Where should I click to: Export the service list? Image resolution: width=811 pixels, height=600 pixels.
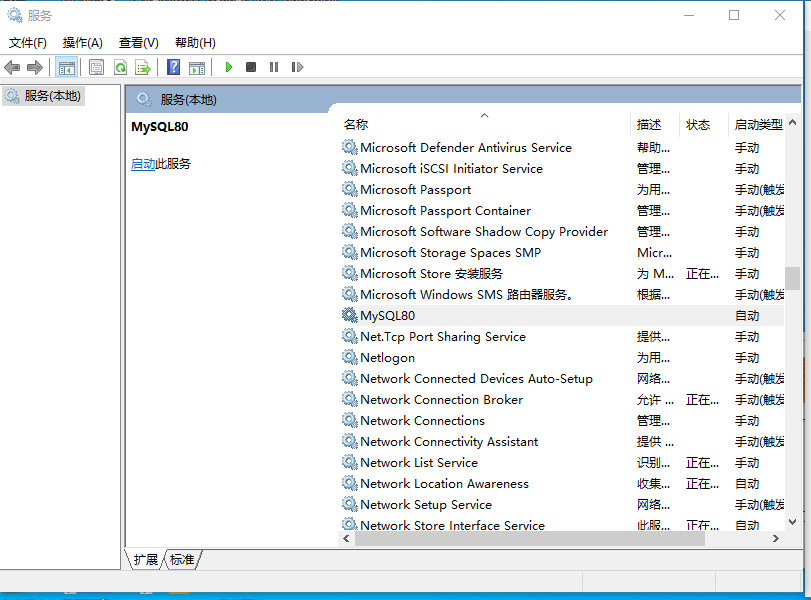pyautogui.click(x=143, y=67)
